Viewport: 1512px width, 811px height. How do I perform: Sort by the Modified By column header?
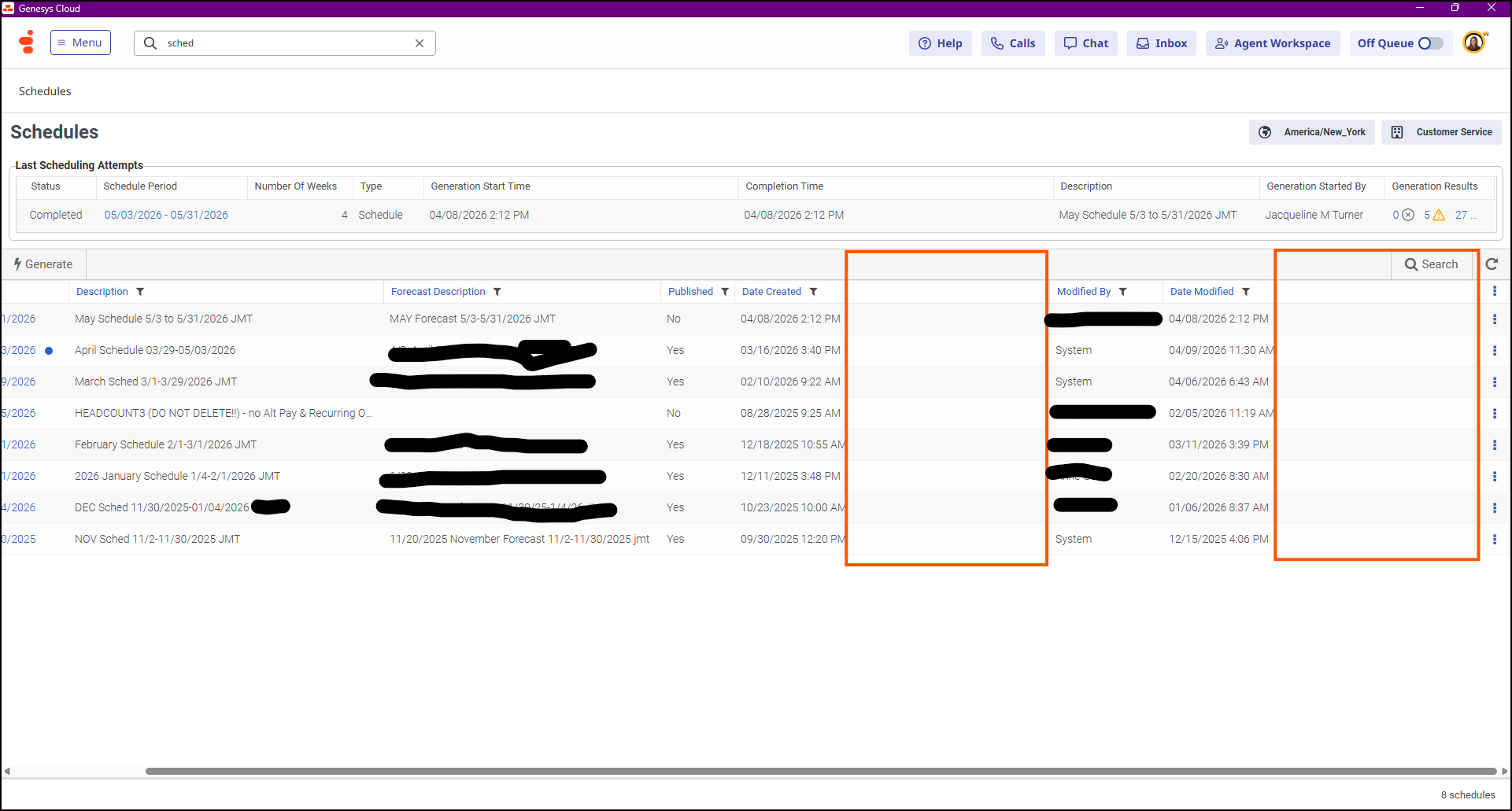coord(1084,292)
